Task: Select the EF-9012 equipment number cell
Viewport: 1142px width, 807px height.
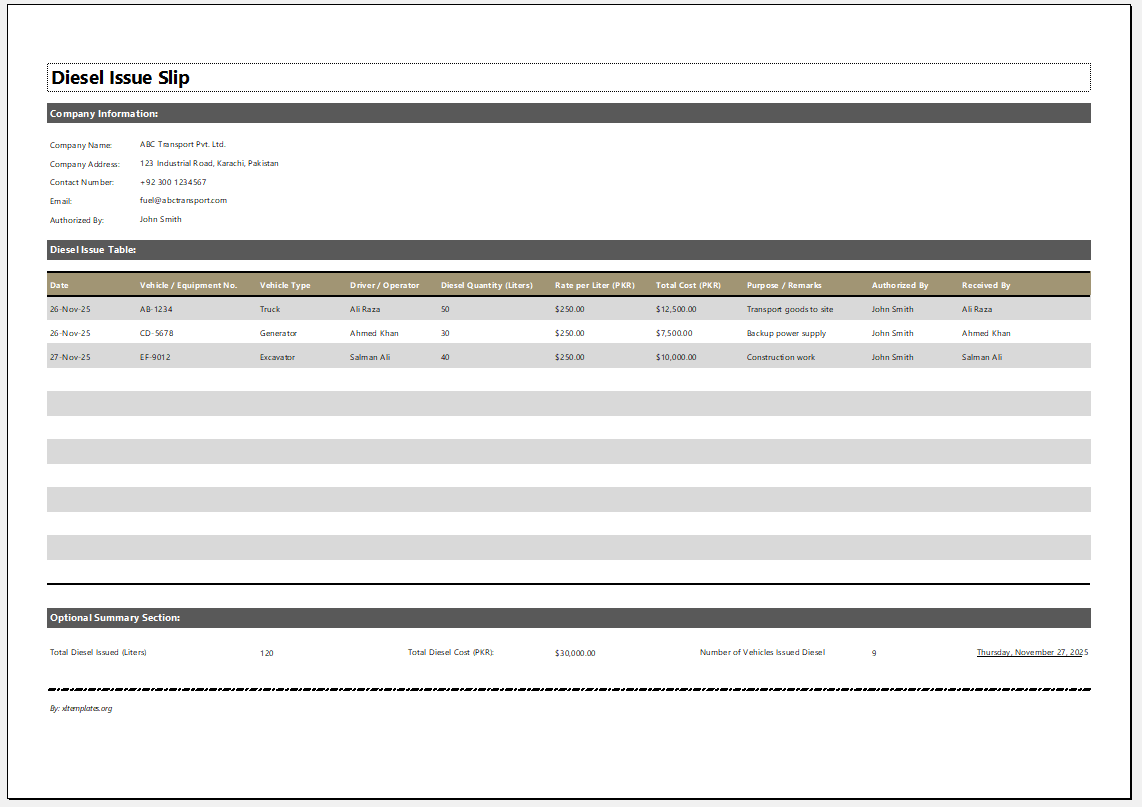Action: 156,357
